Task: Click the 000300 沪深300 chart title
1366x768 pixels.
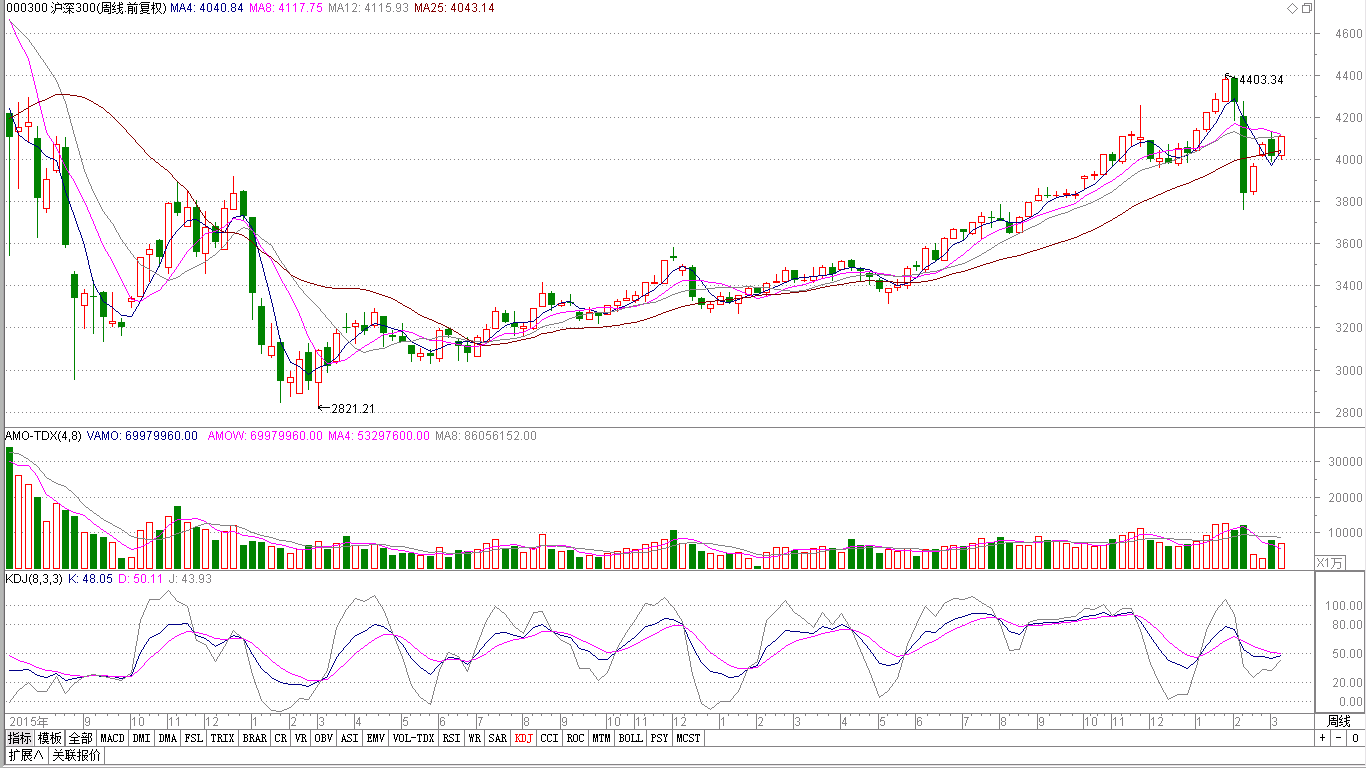Action: coord(84,8)
